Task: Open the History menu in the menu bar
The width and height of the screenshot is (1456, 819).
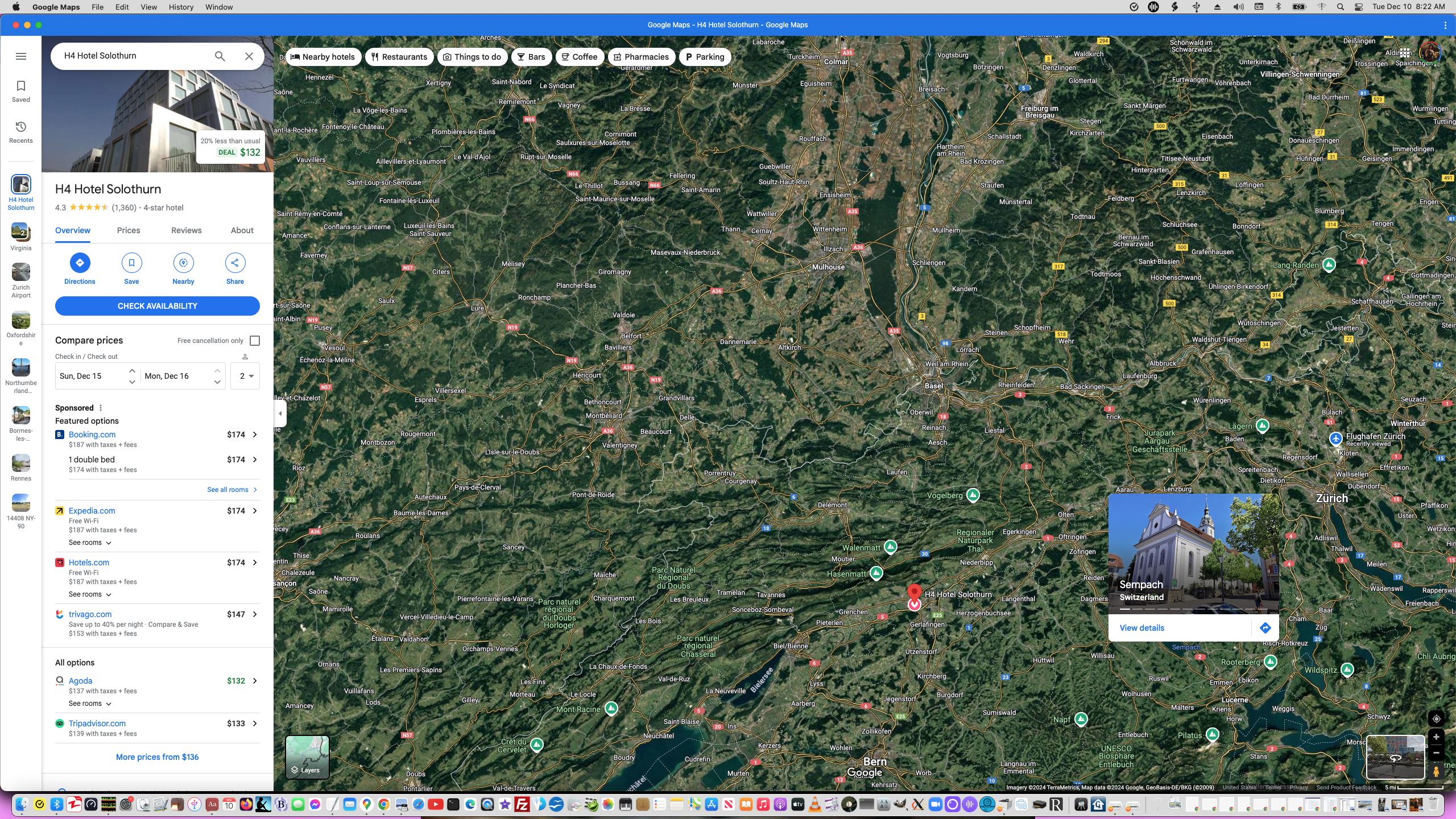Action: pyautogui.click(x=181, y=7)
